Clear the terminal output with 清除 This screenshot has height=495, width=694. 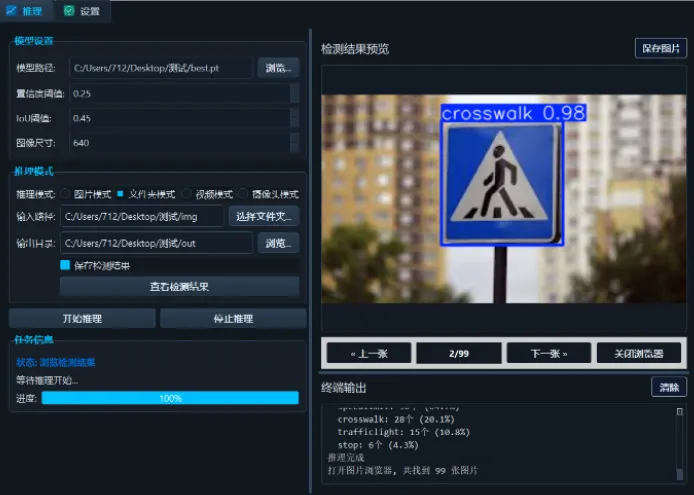669,387
